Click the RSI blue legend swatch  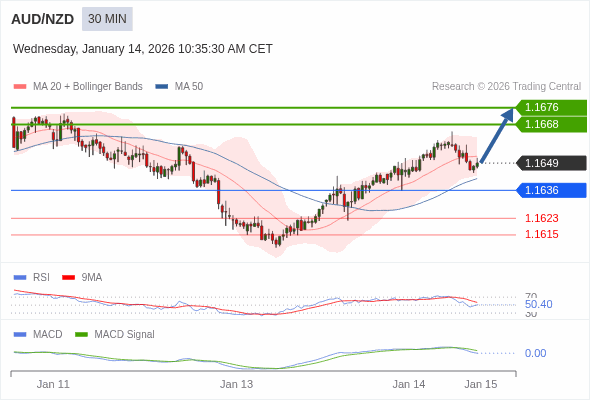tap(20, 278)
